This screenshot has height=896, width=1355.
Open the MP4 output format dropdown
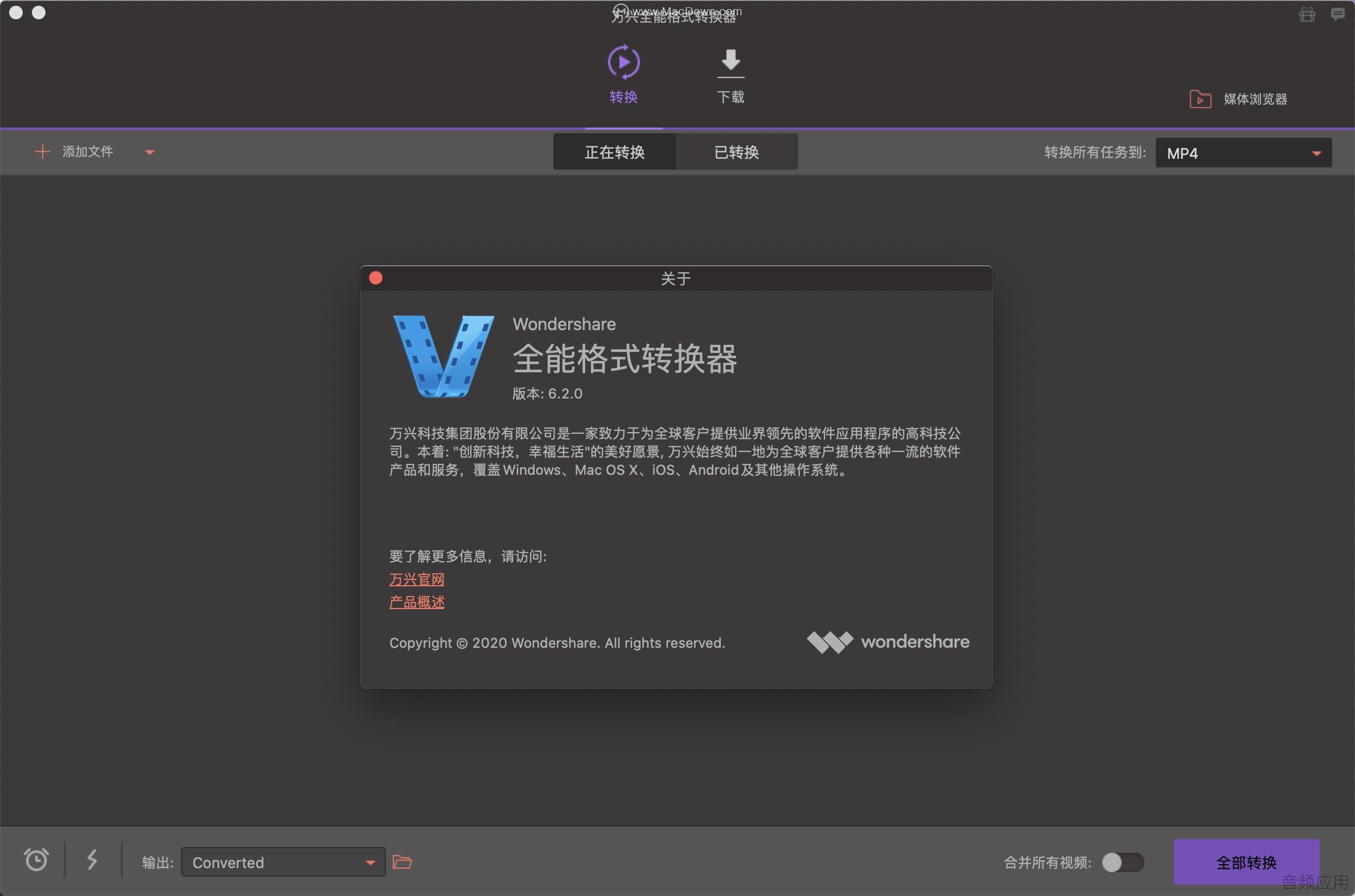(1243, 153)
